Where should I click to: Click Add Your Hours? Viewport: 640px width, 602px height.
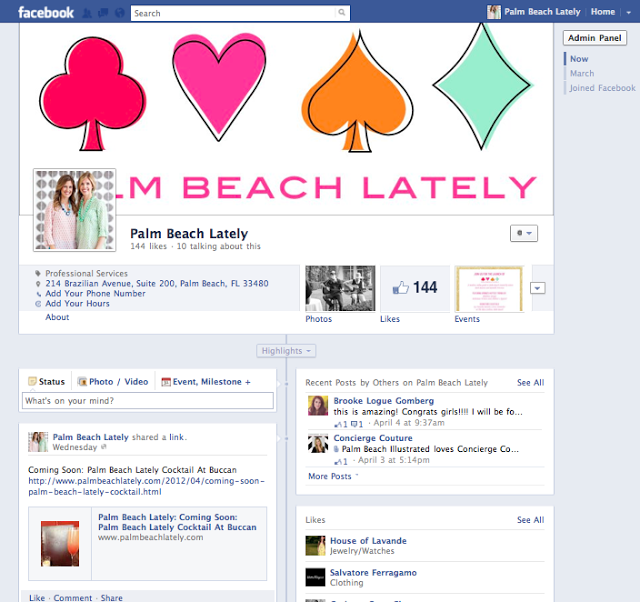(77, 304)
